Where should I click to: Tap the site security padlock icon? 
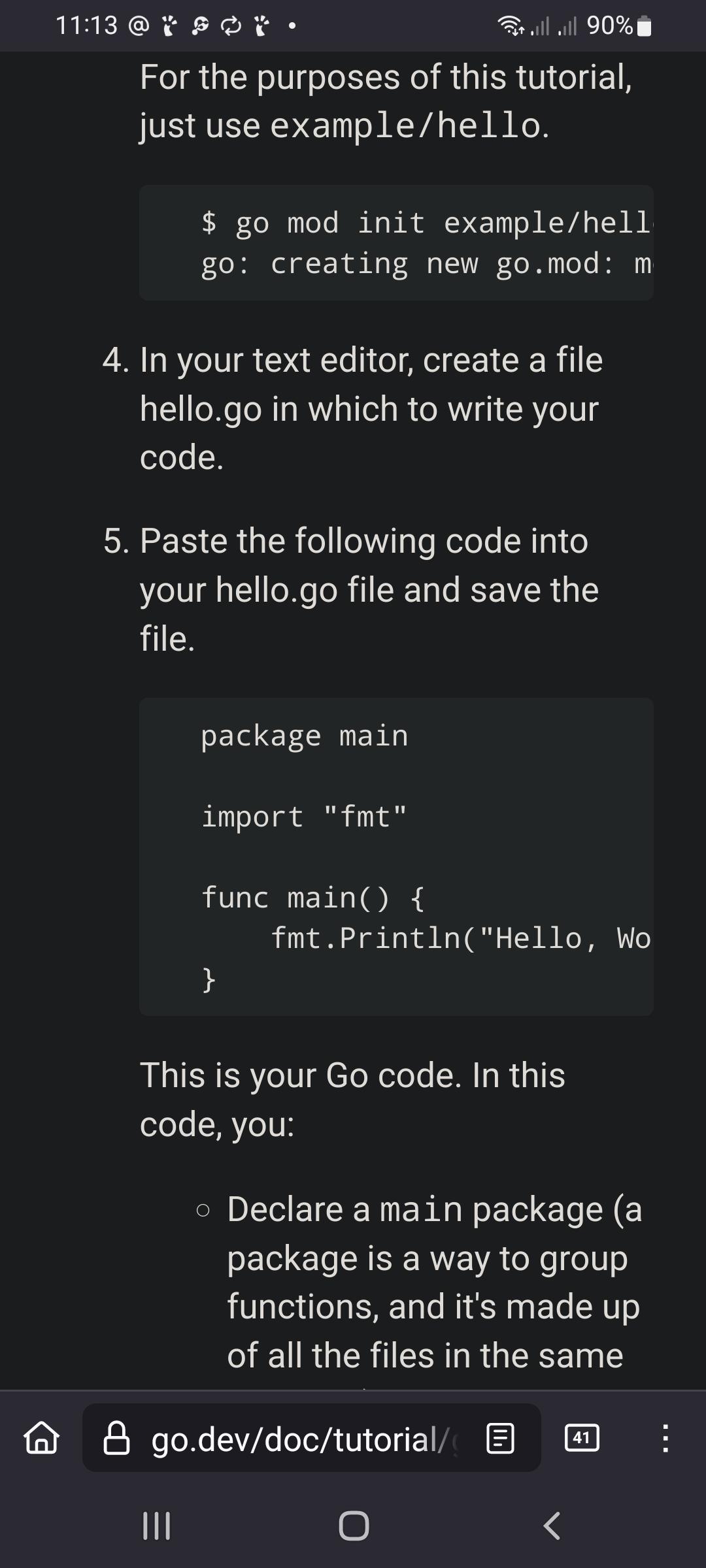[x=117, y=1438]
